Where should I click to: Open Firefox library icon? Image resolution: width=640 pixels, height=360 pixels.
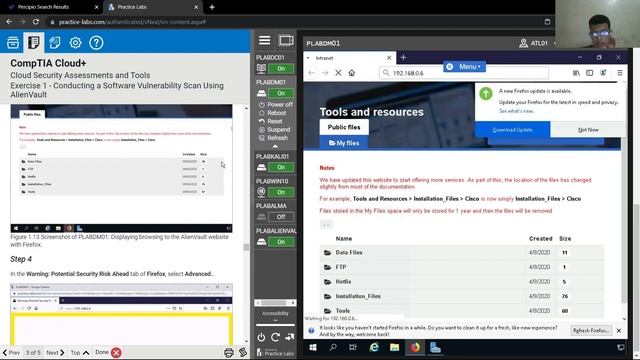click(x=576, y=73)
